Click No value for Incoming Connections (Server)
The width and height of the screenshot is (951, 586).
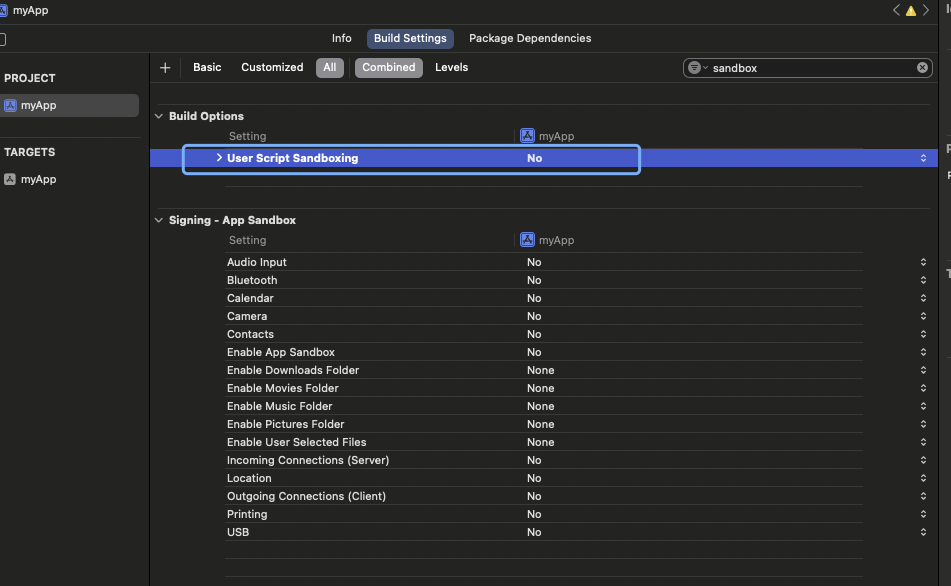point(534,460)
